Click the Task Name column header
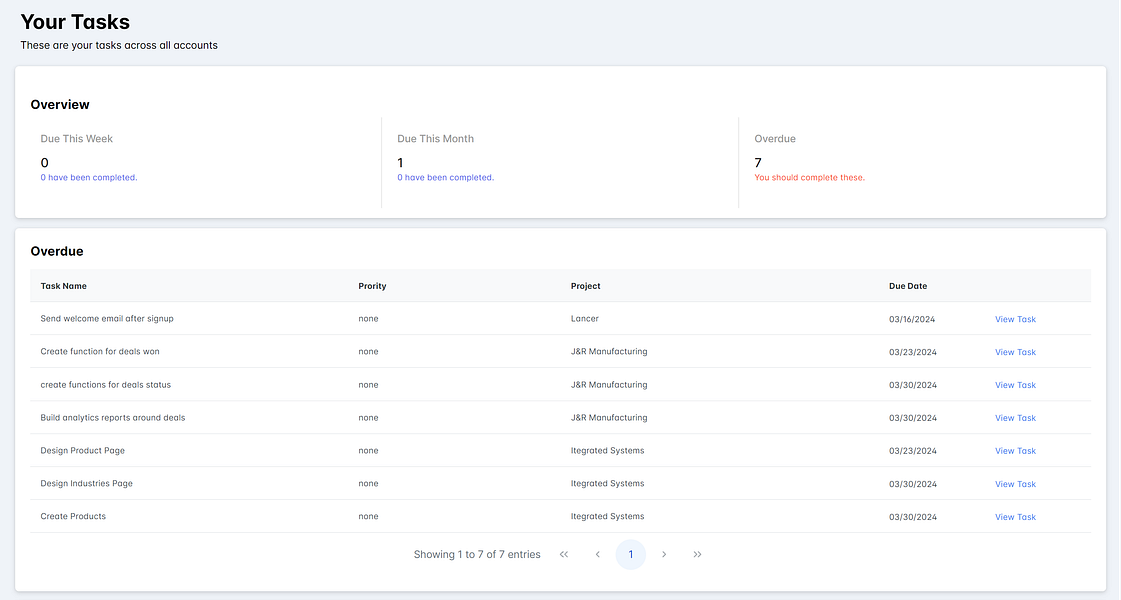This screenshot has width=1121, height=600. 64,286
